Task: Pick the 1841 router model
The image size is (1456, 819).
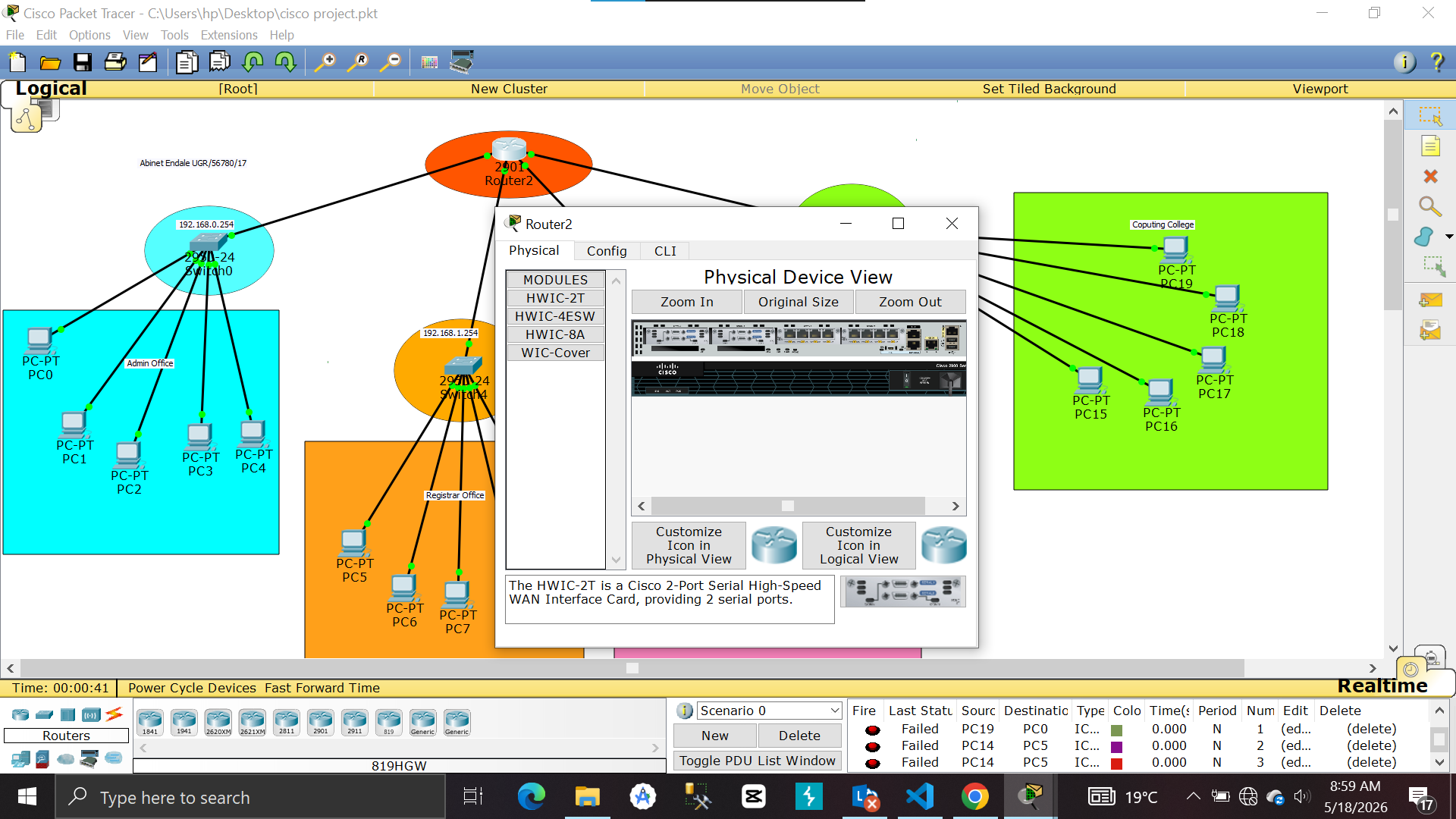Action: pos(150,722)
